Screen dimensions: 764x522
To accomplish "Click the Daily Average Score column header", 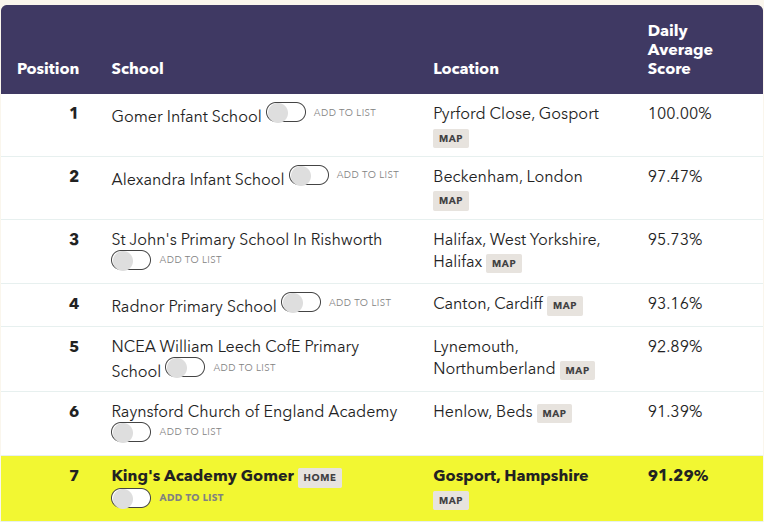I will (x=680, y=50).
